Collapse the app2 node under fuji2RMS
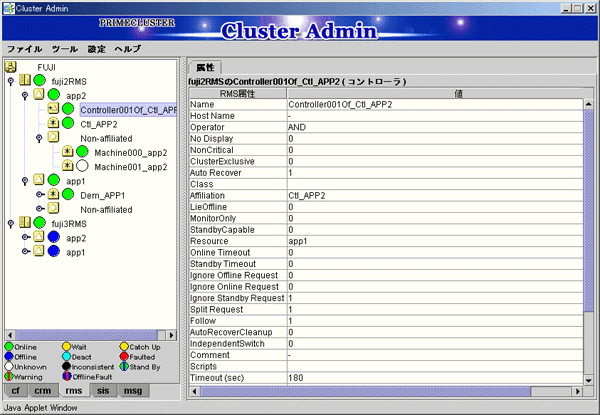 click(25, 95)
